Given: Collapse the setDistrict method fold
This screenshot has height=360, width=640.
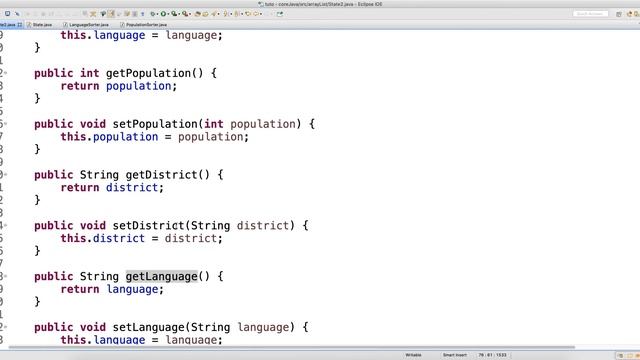Looking at the screenshot, I should pos(5,225).
